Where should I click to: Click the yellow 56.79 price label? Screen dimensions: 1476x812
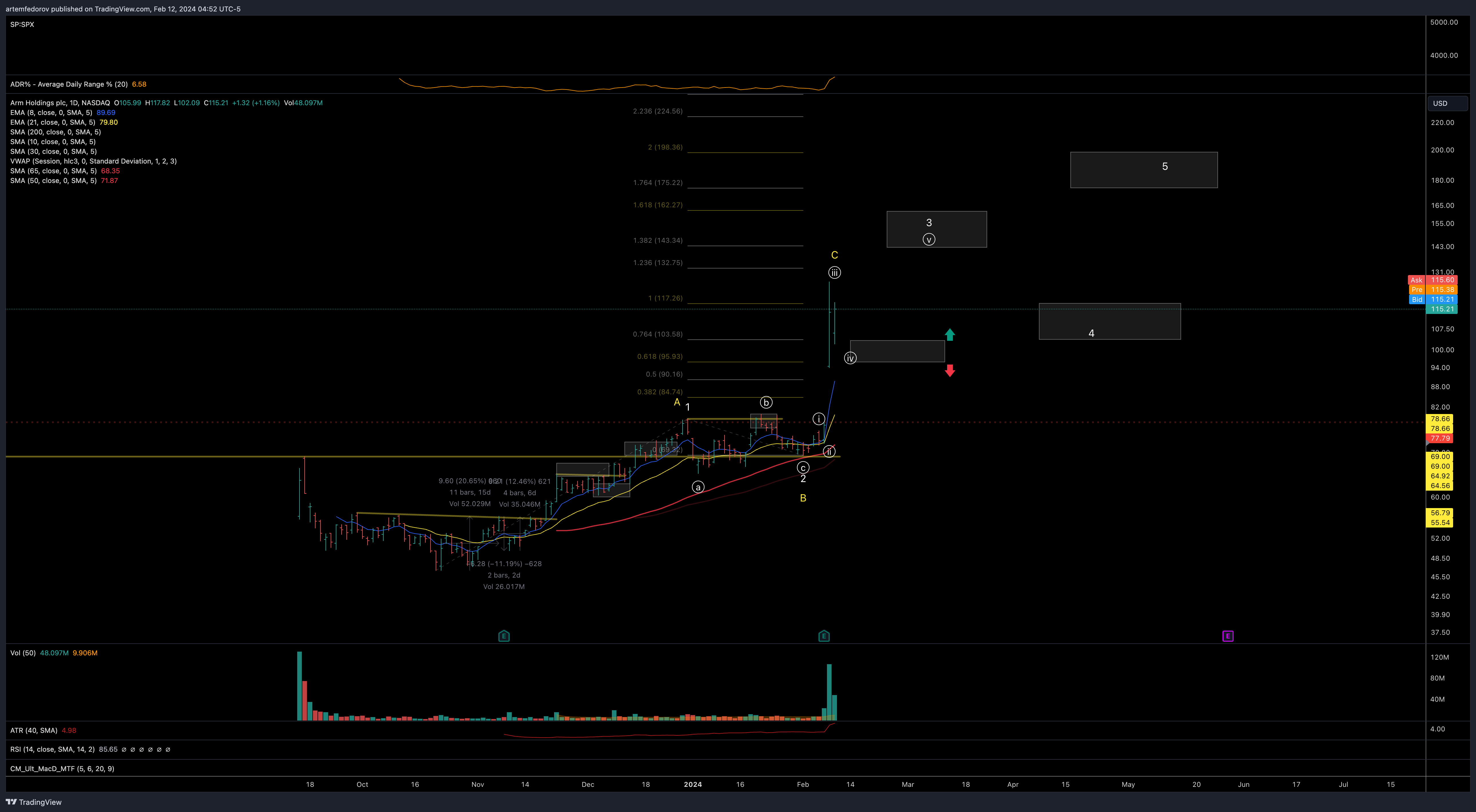[1440, 513]
